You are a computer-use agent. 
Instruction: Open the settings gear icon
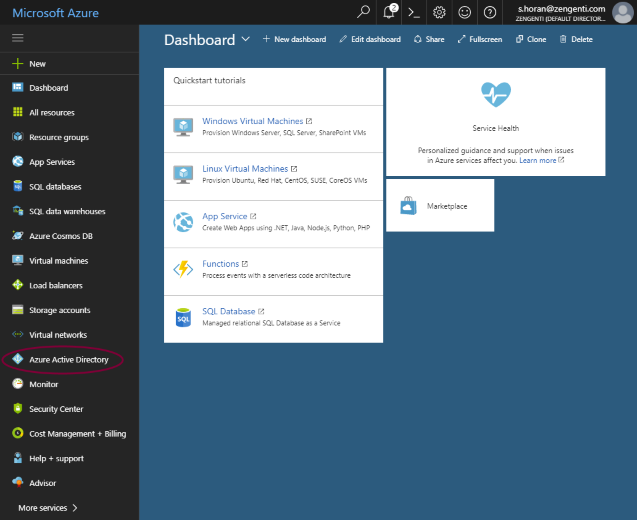pos(439,13)
